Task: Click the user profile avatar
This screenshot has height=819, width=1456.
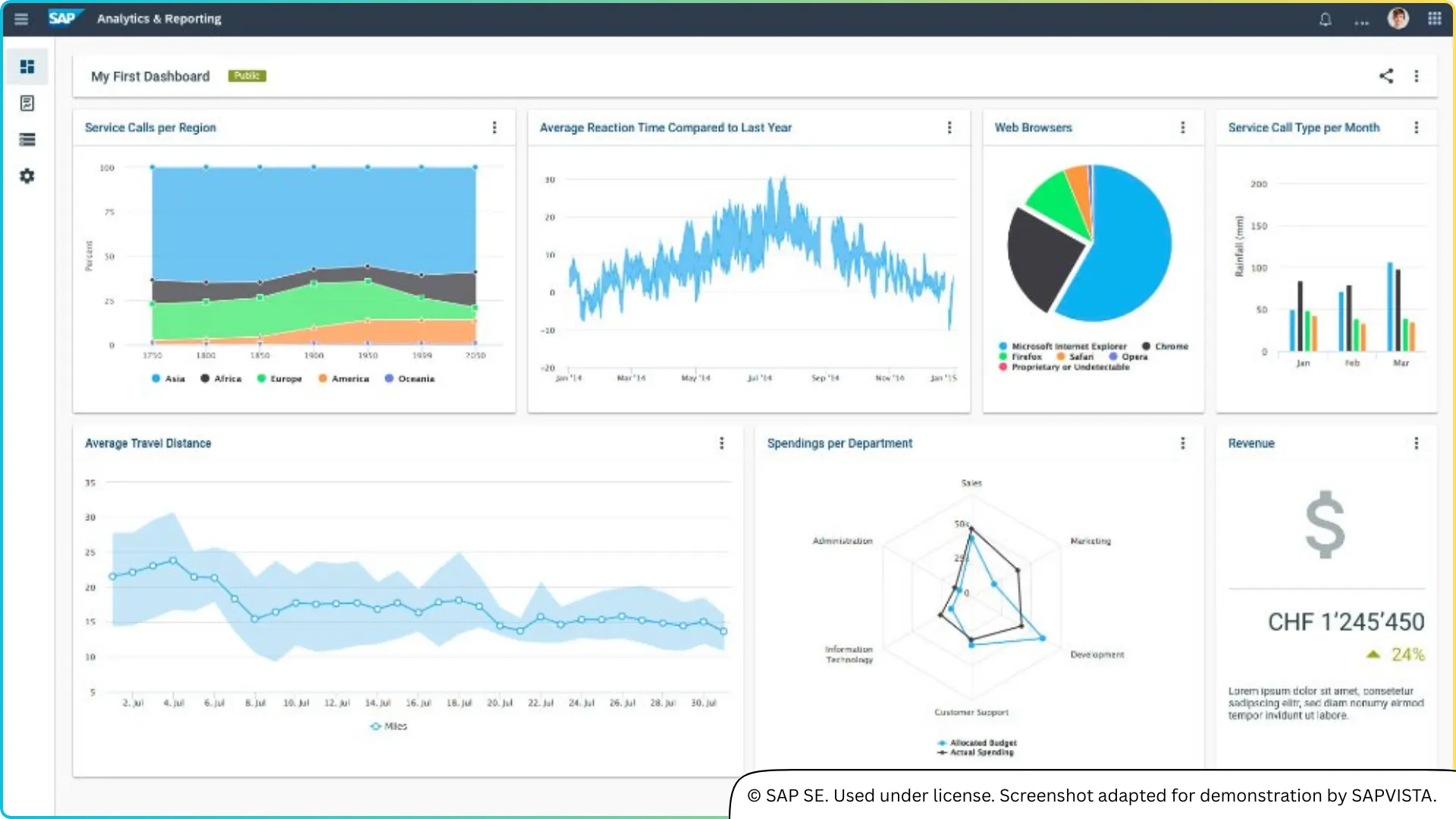Action: click(x=1398, y=18)
